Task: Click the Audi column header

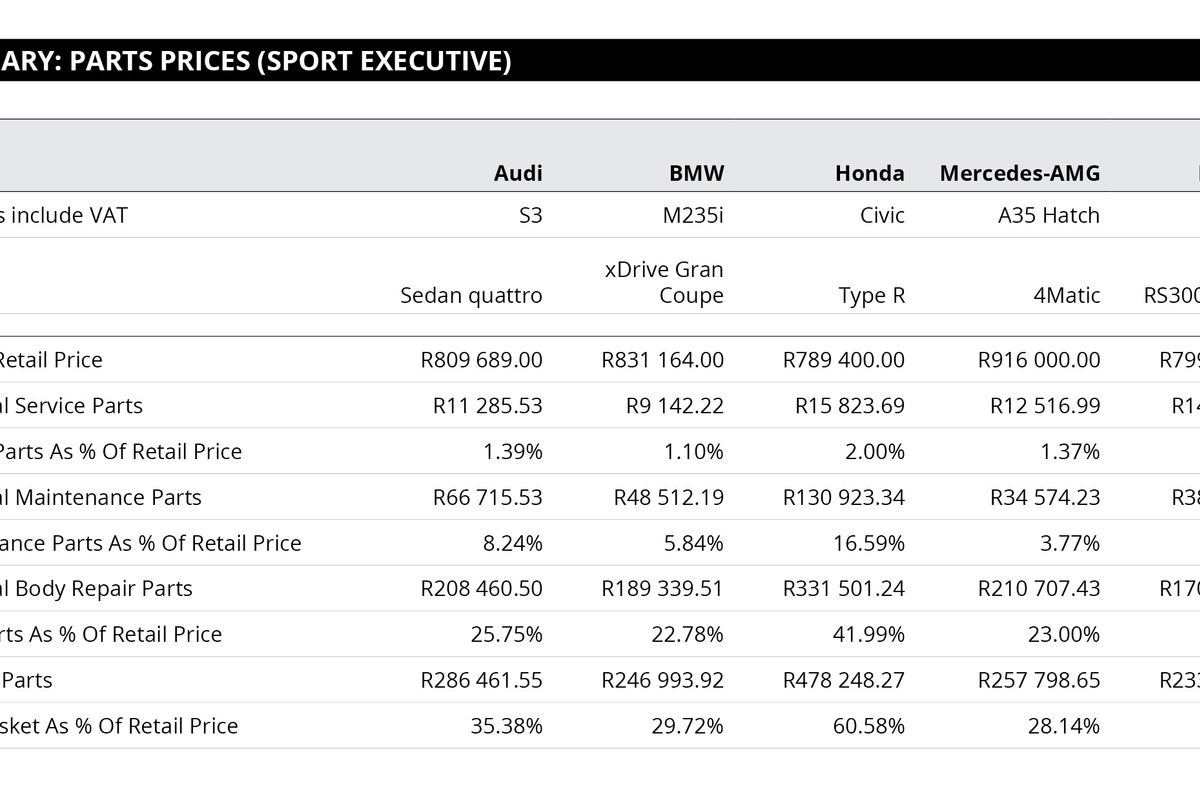Action: click(x=518, y=173)
